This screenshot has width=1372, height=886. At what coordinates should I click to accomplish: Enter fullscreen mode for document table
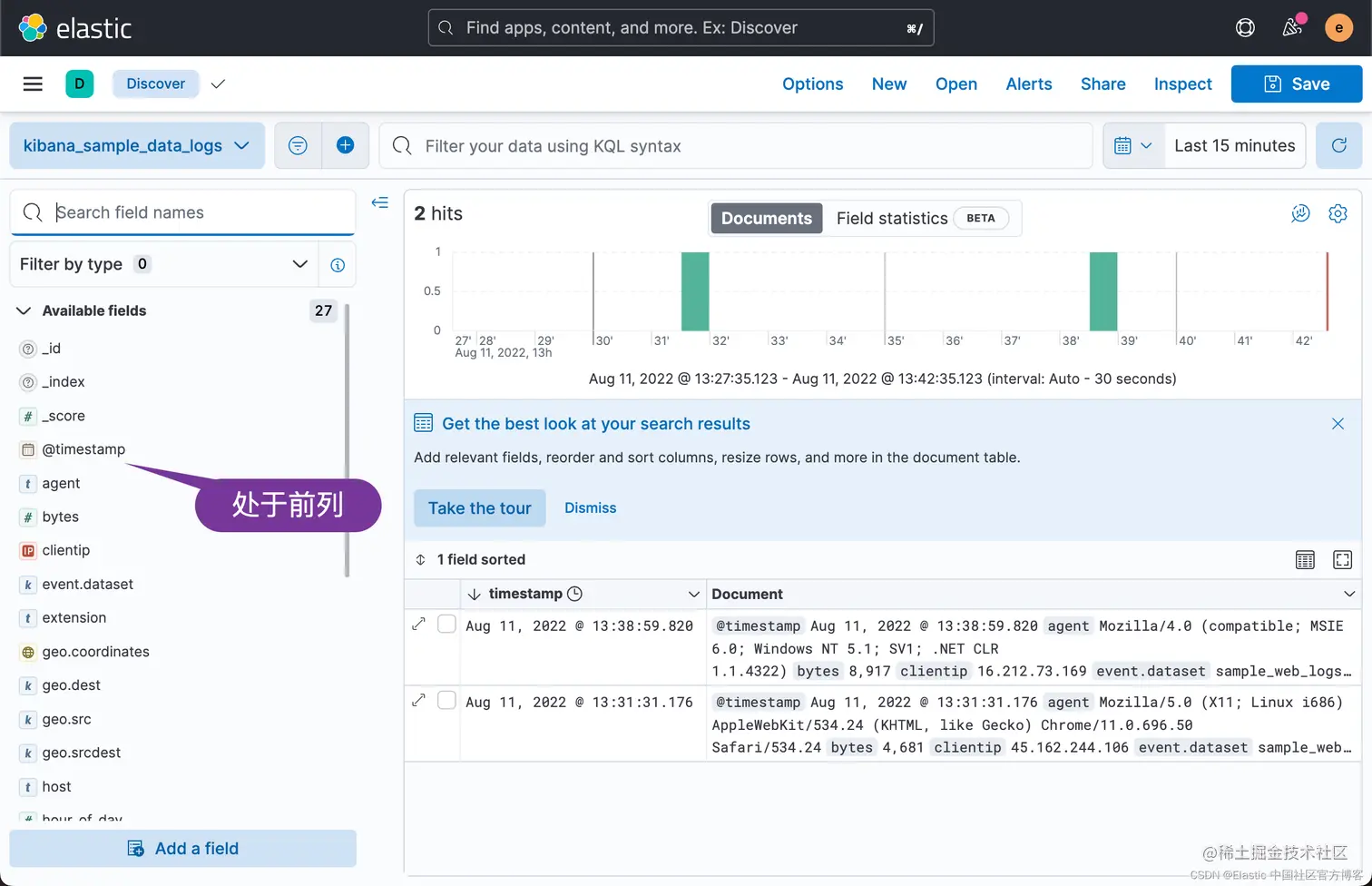pos(1342,559)
